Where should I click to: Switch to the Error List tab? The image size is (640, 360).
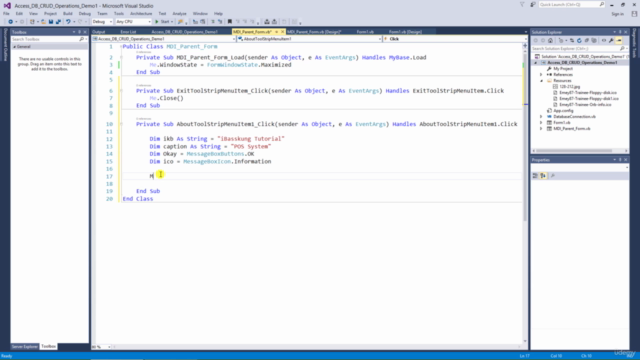click(x=128, y=32)
